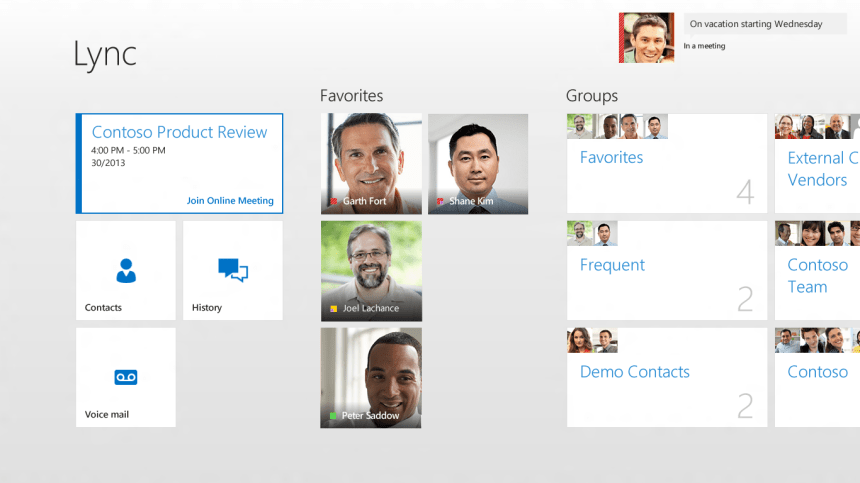
Task: Click your profile picture at top
Action: pos(646,38)
